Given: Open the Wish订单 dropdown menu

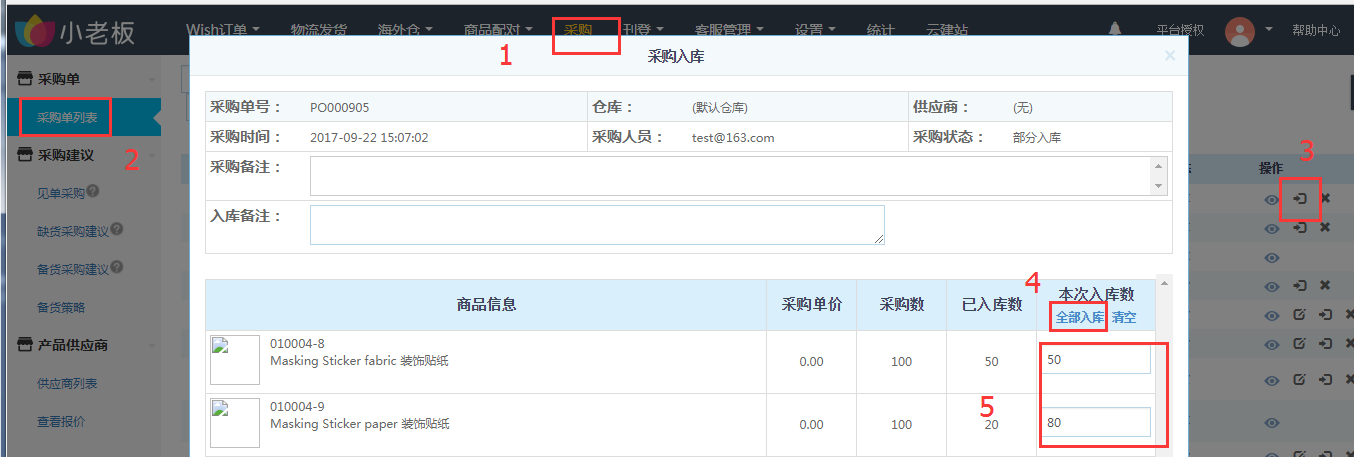Looking at the screenshot, I should pyautogui.click(x=223, y=30).
